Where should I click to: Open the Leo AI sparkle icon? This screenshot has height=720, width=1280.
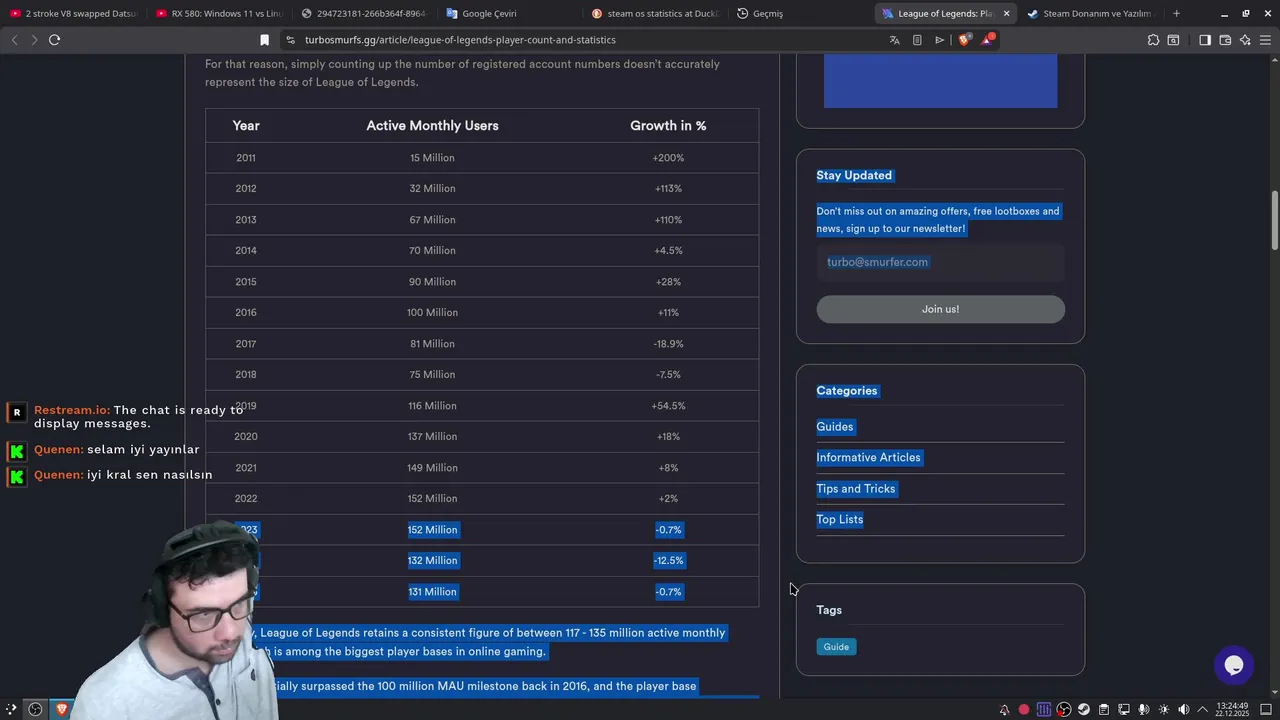[1245, 40]
